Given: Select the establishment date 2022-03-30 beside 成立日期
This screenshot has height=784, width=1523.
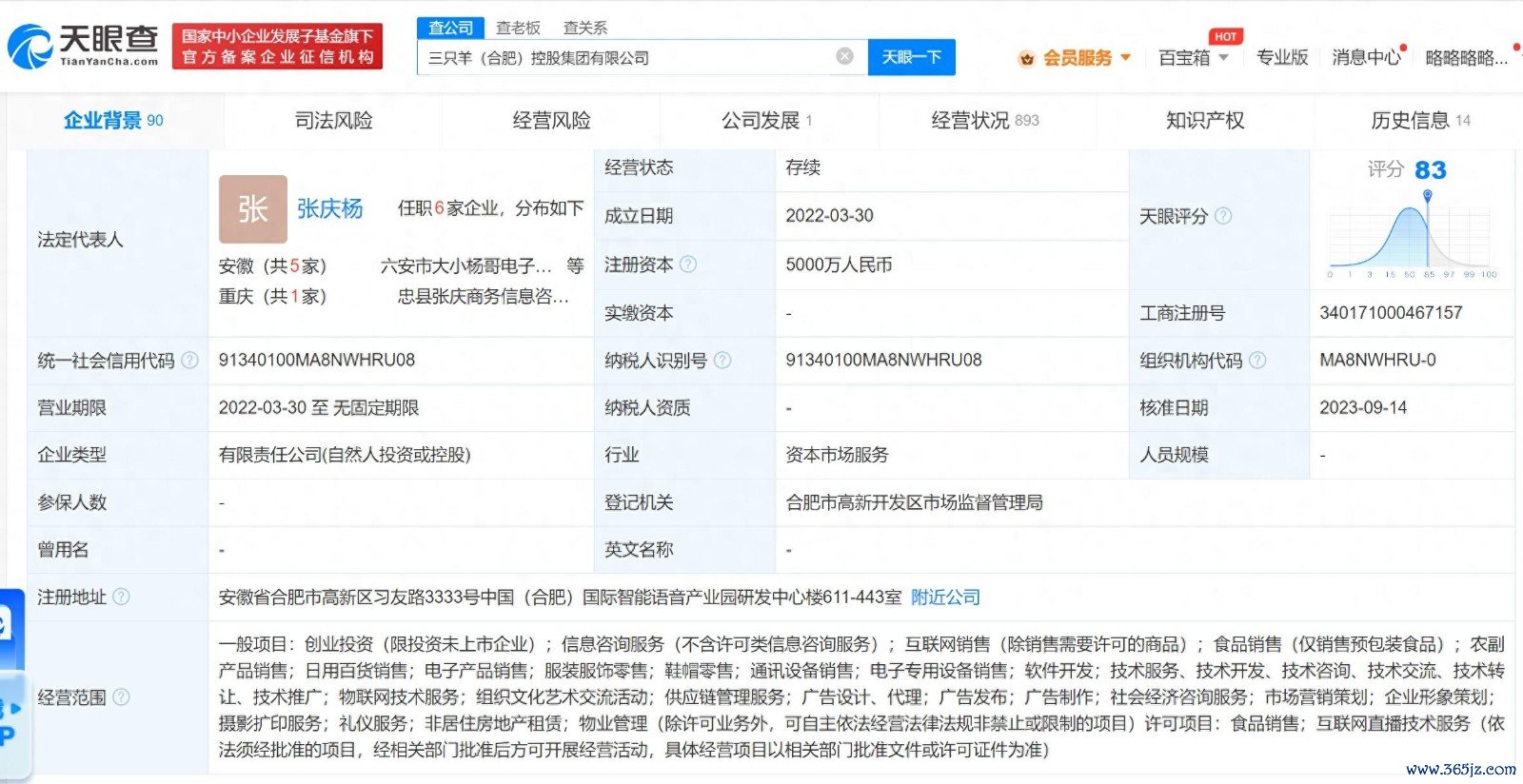Looking at the screenshot, I should point(829,216).
